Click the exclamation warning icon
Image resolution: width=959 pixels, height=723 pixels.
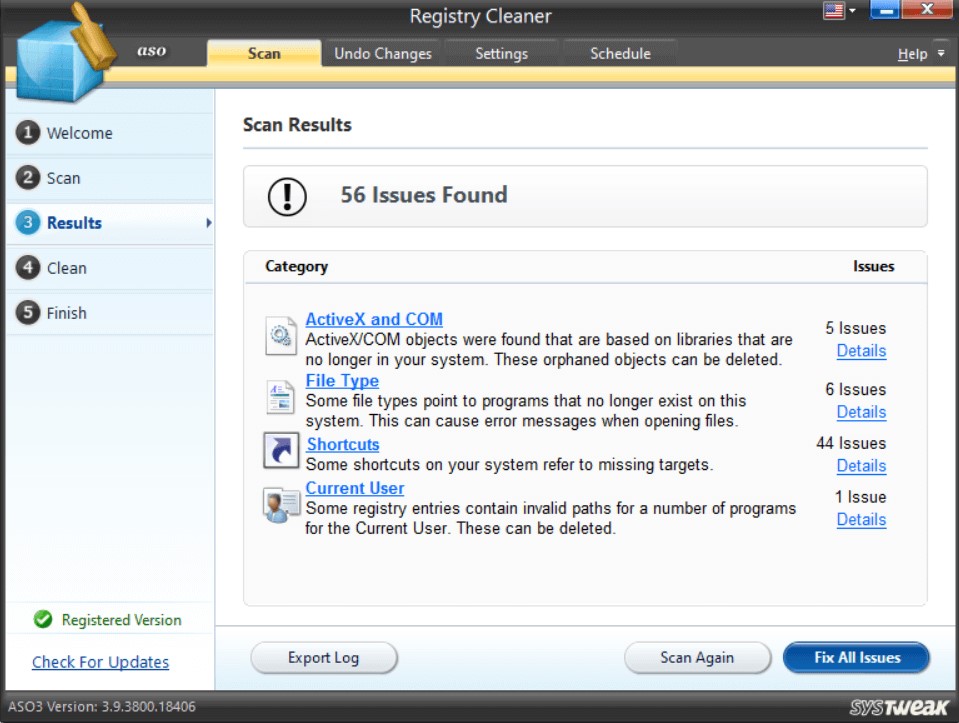click(287, 196)
